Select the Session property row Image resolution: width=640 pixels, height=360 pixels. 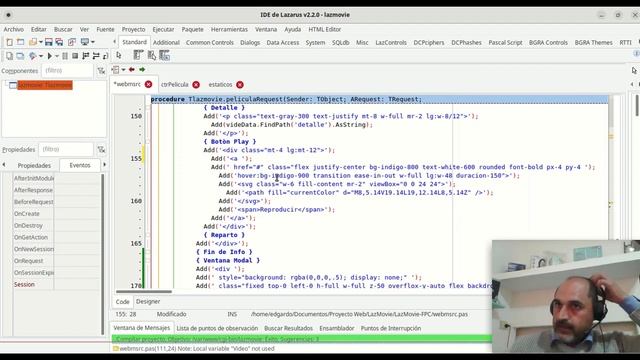click(56, 284)
